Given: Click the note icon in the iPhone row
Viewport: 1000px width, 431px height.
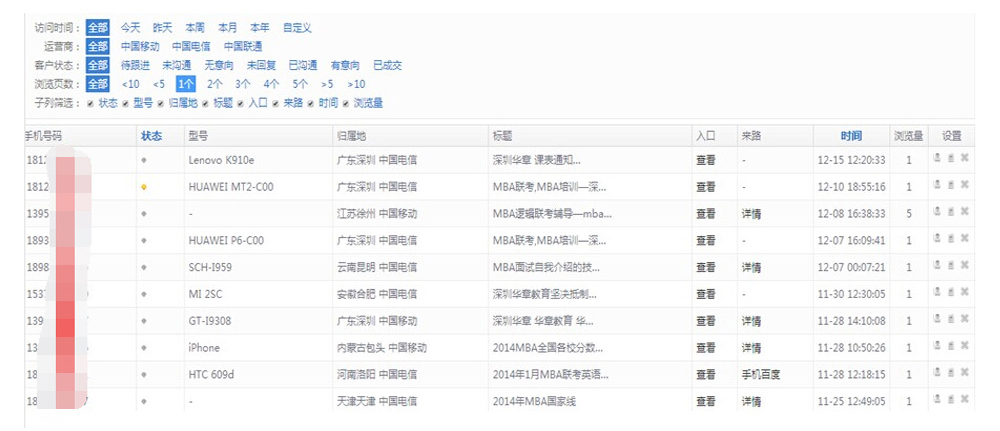Looking at the screenshot, I should click(x=951, y=347).
